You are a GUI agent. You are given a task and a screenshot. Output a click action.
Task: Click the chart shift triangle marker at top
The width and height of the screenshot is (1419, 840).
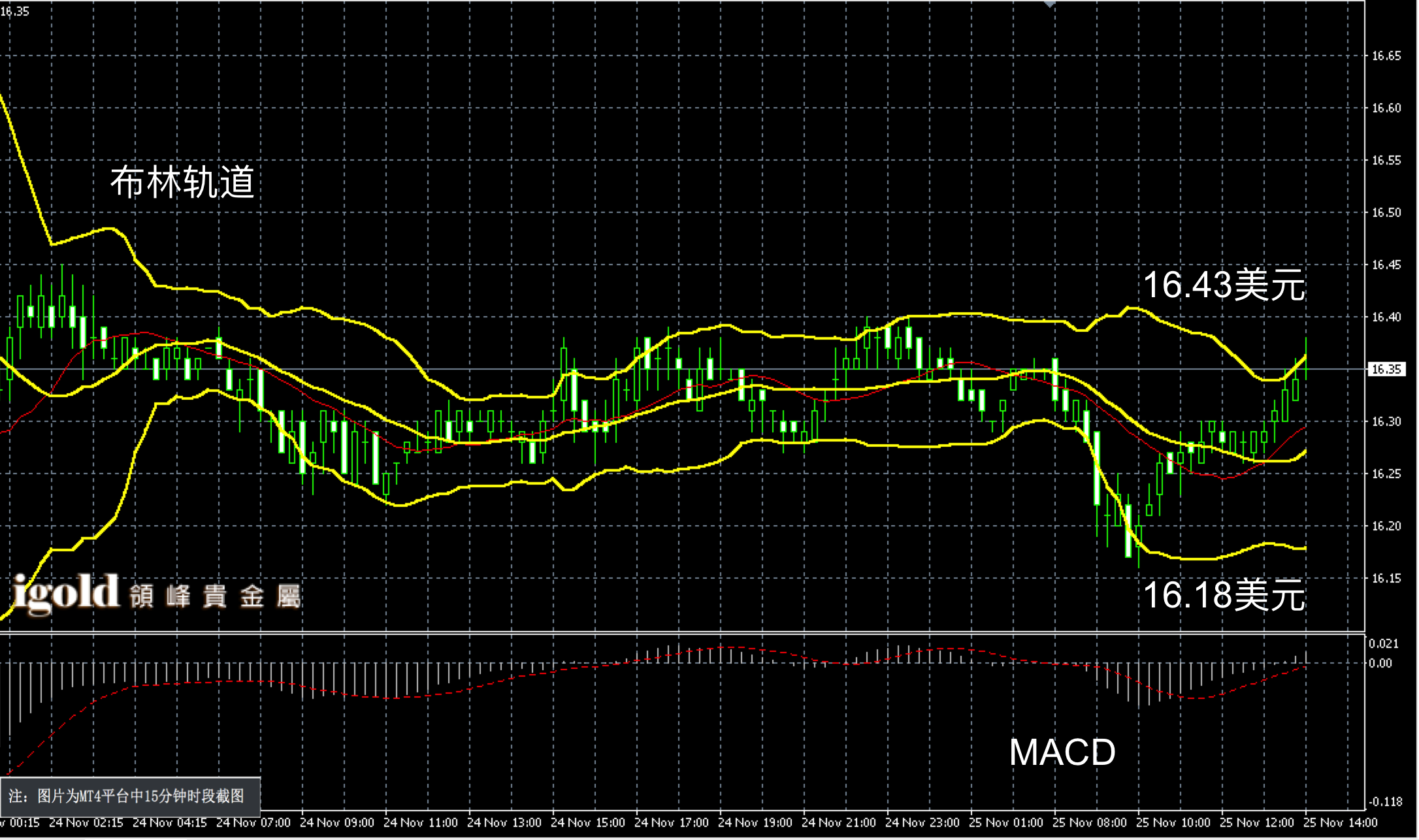pos(1049,4)
